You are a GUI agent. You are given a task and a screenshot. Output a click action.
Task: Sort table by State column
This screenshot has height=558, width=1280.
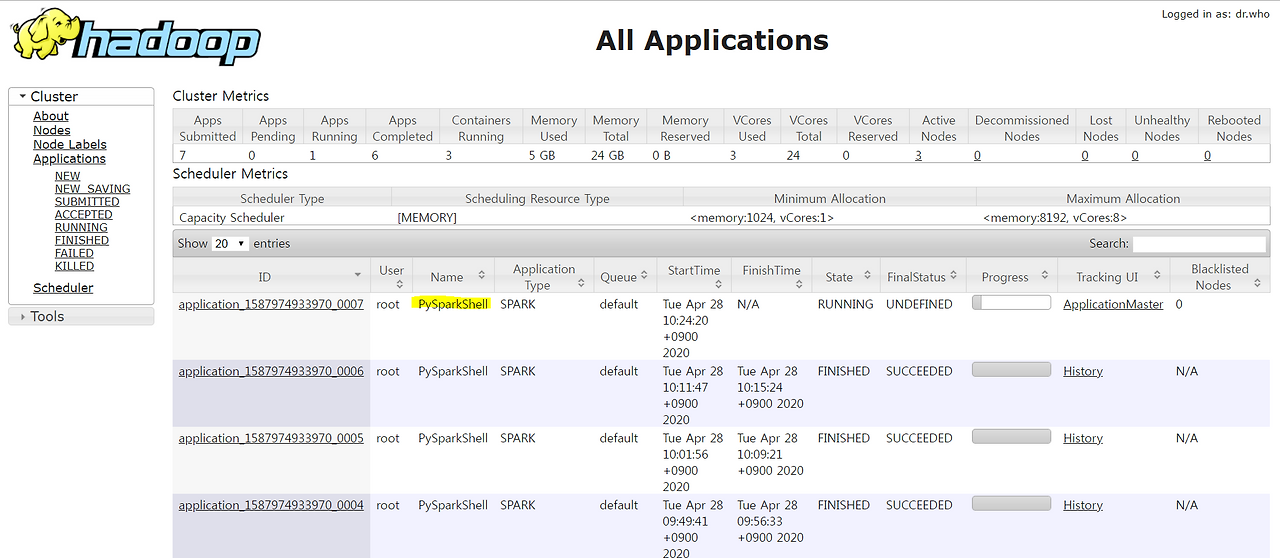(846, 277)
